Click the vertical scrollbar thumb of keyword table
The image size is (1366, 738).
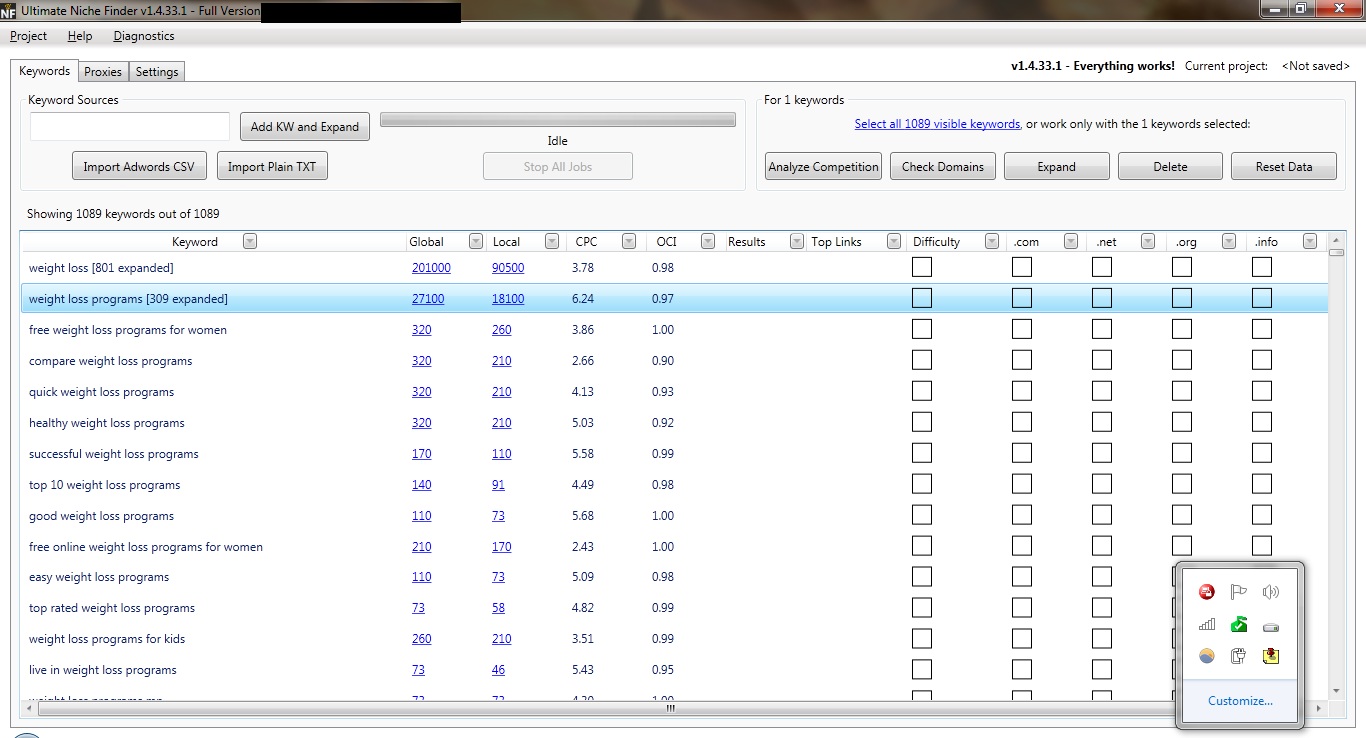point(1336,252)
